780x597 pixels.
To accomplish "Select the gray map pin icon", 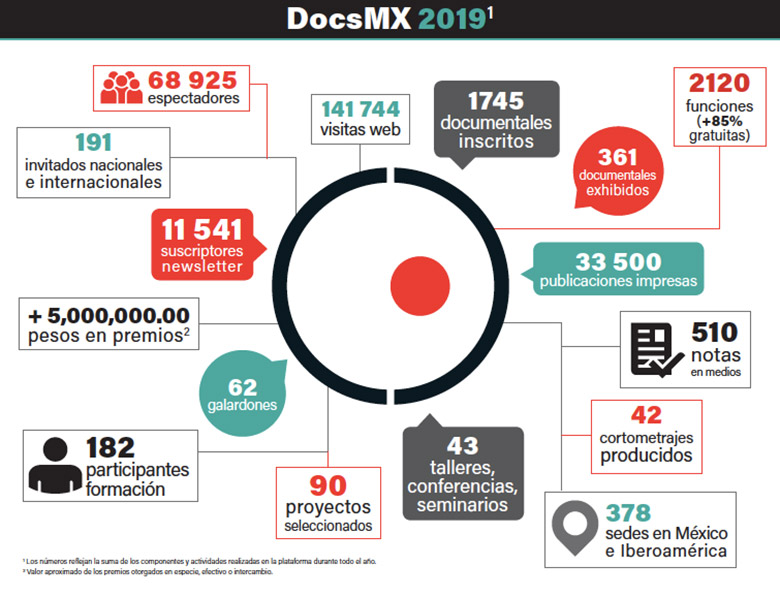I will click(x=575, y=528).
